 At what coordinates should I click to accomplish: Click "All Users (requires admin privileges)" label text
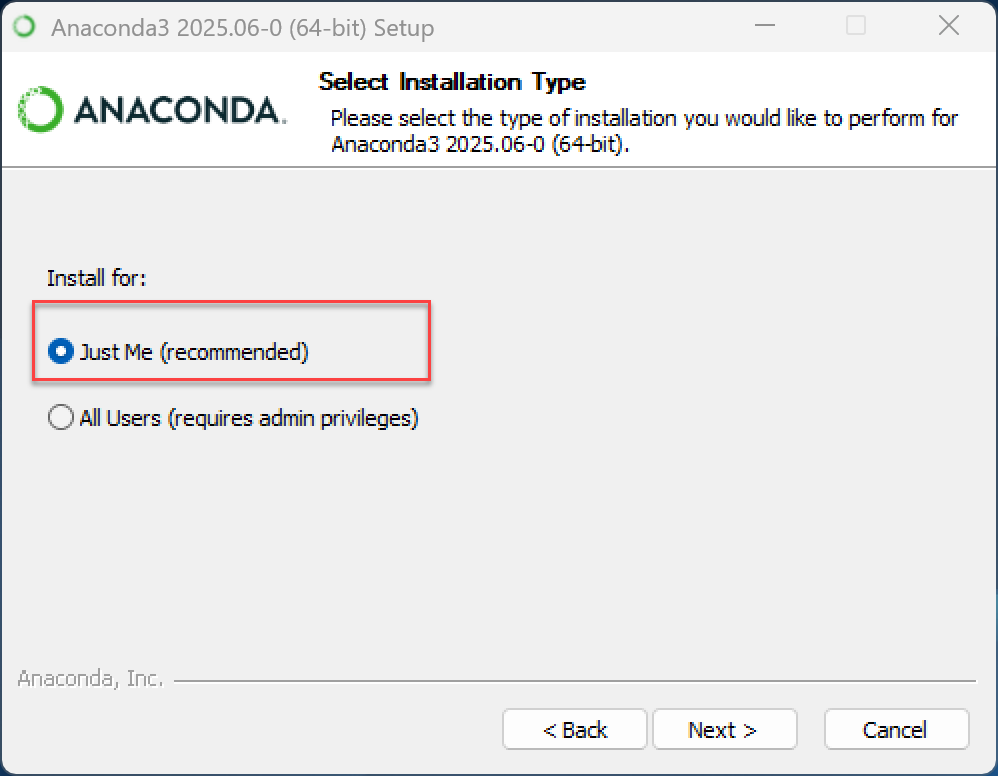pyautogui.click(x=249, y=418)
